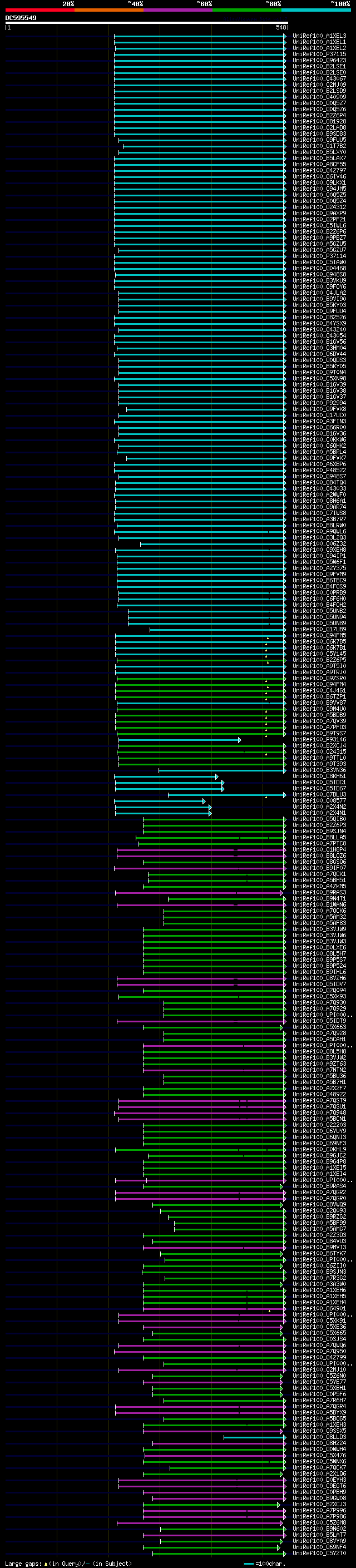Click the short cyan alignment bar for UniRef100_P93146

(180, 740)
